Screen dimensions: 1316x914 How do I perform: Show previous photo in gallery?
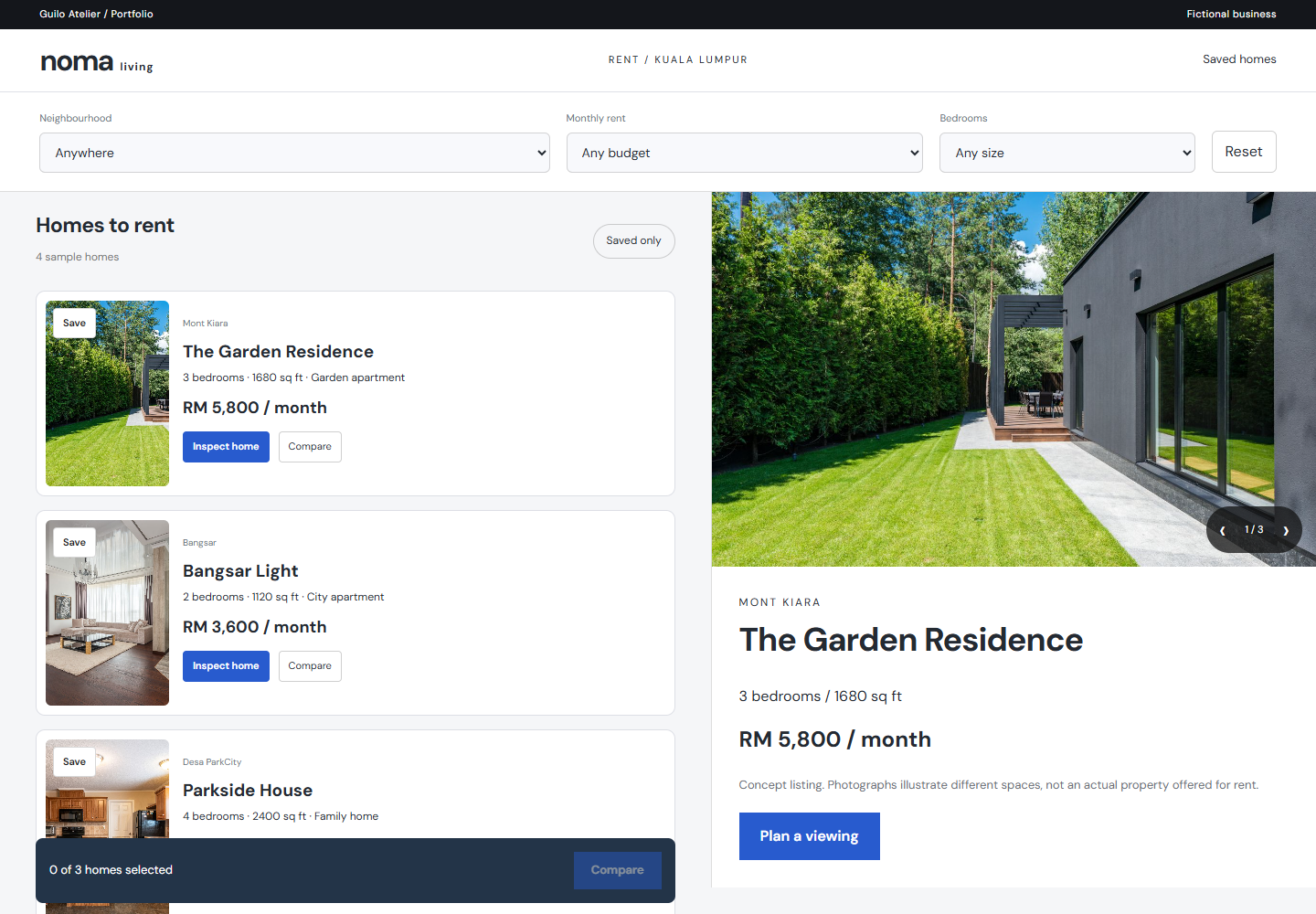click(1223, 530)
